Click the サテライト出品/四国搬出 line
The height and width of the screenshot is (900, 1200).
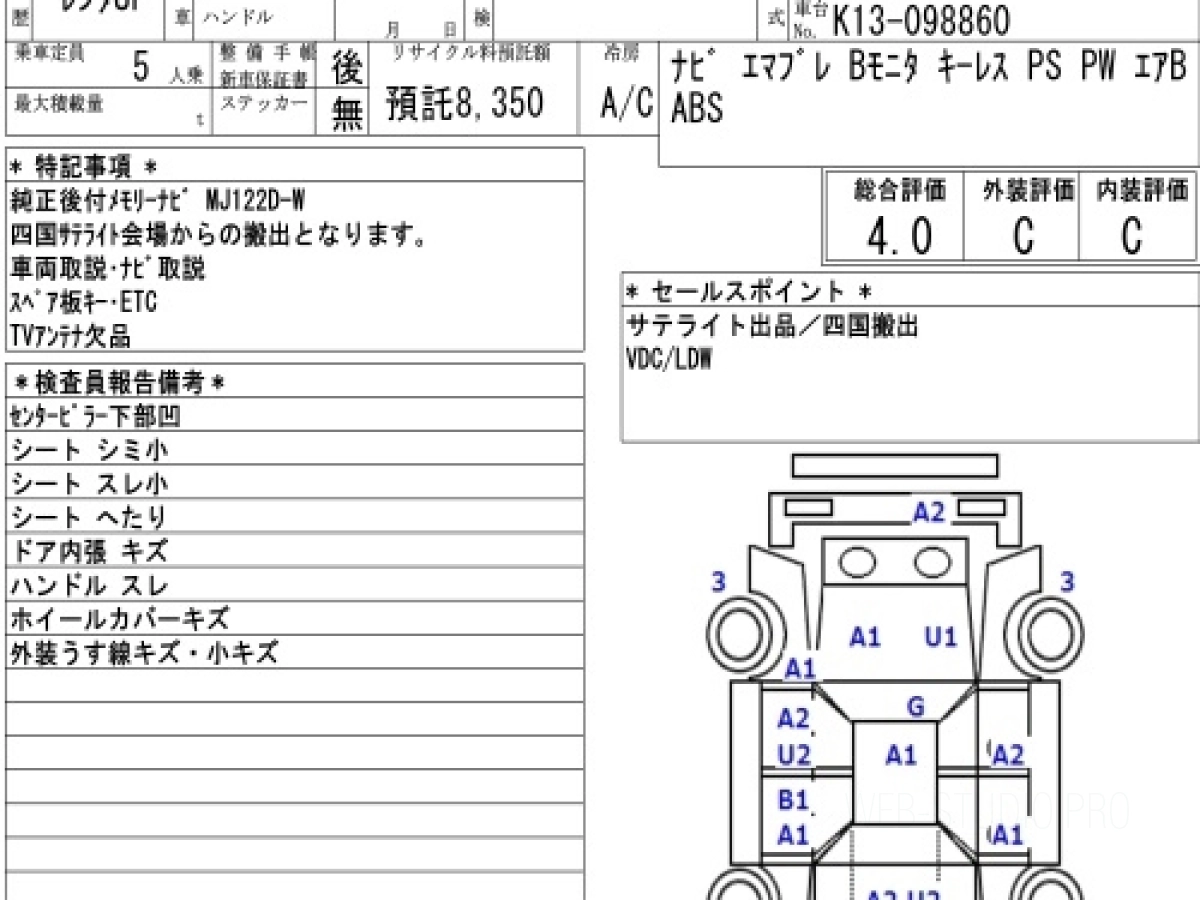click(x=772, y=326)
